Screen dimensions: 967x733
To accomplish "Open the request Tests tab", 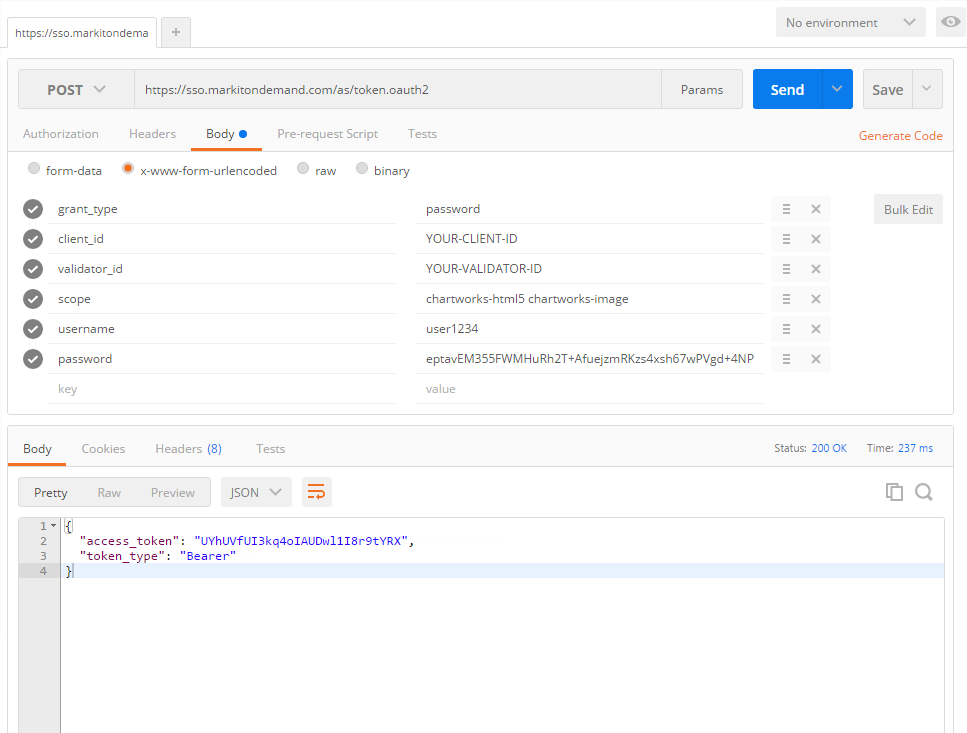I will 422,134.
